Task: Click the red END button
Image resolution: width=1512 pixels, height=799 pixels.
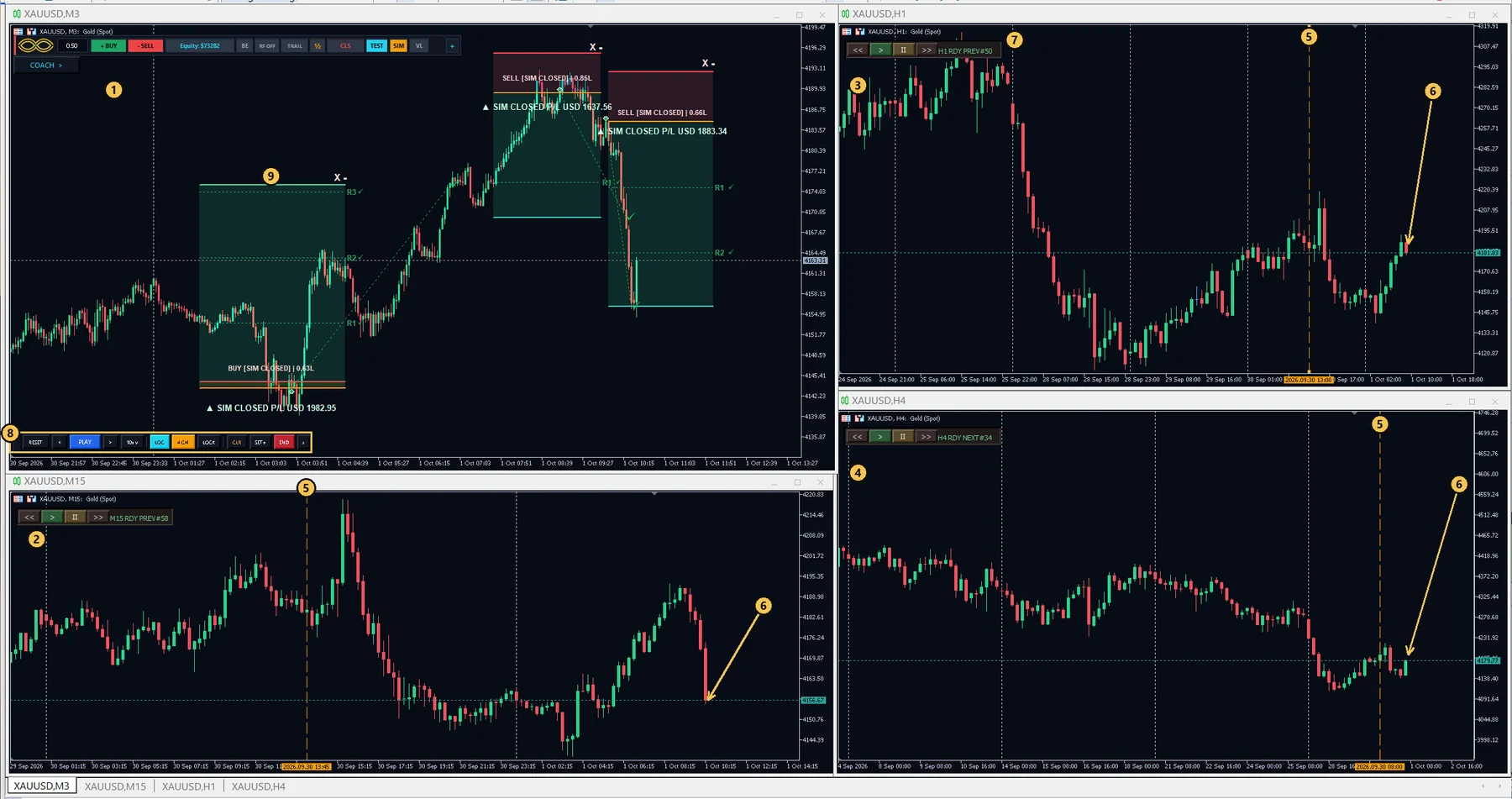Action: click(284, 442)
